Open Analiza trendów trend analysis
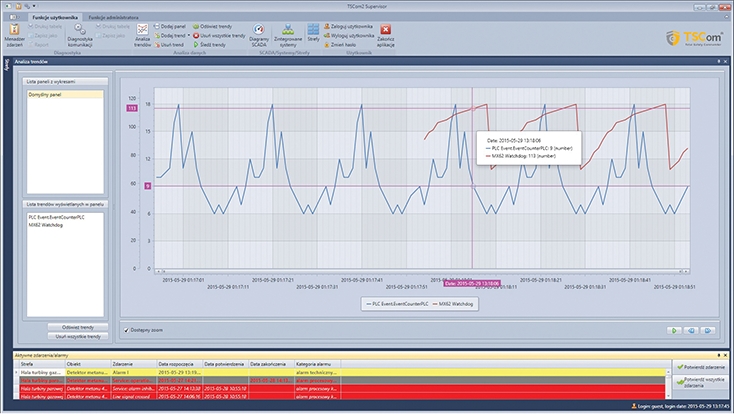This screenshot has width=734, height=414. (142, 35)
